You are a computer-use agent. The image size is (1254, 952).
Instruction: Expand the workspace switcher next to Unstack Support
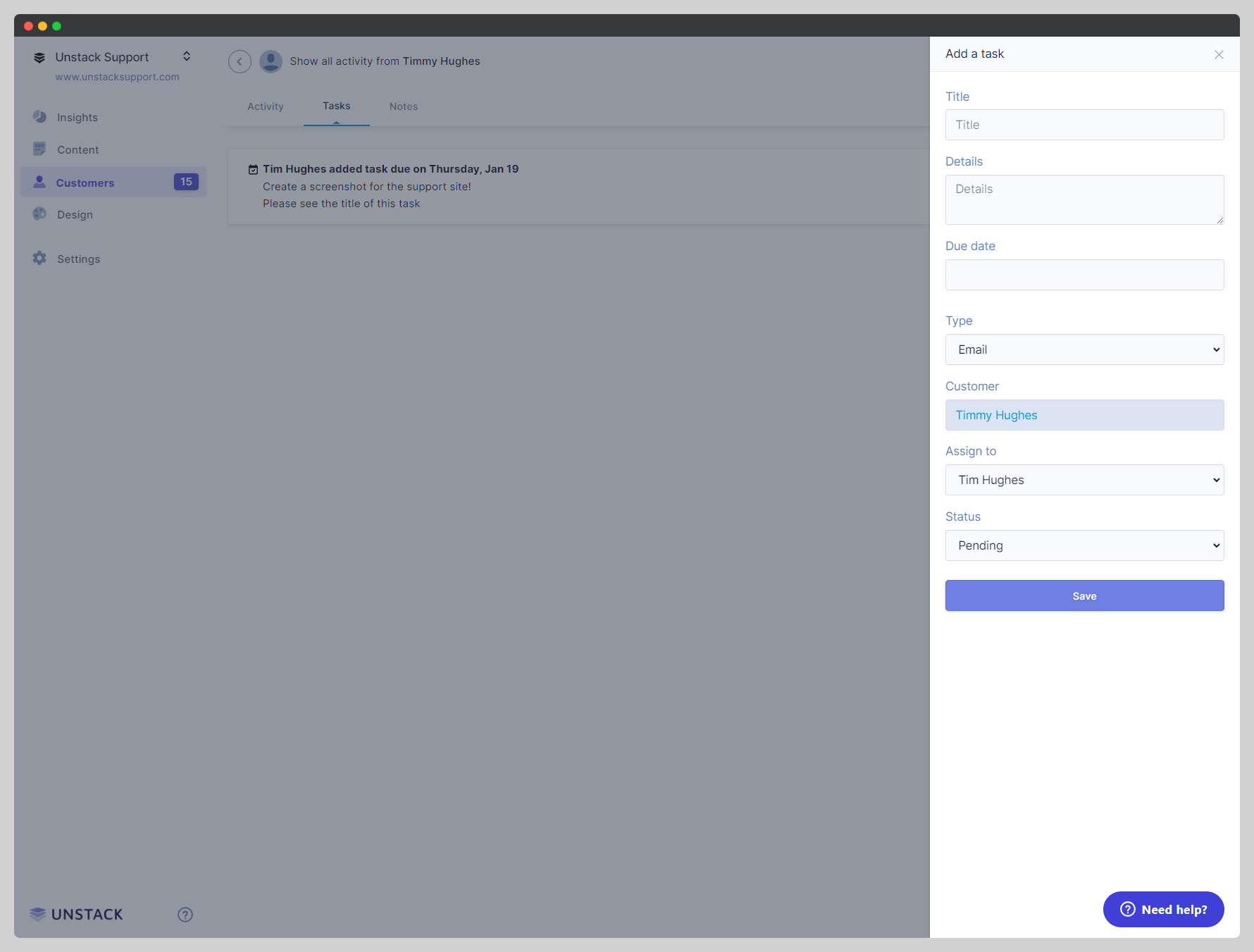point(187,56)
